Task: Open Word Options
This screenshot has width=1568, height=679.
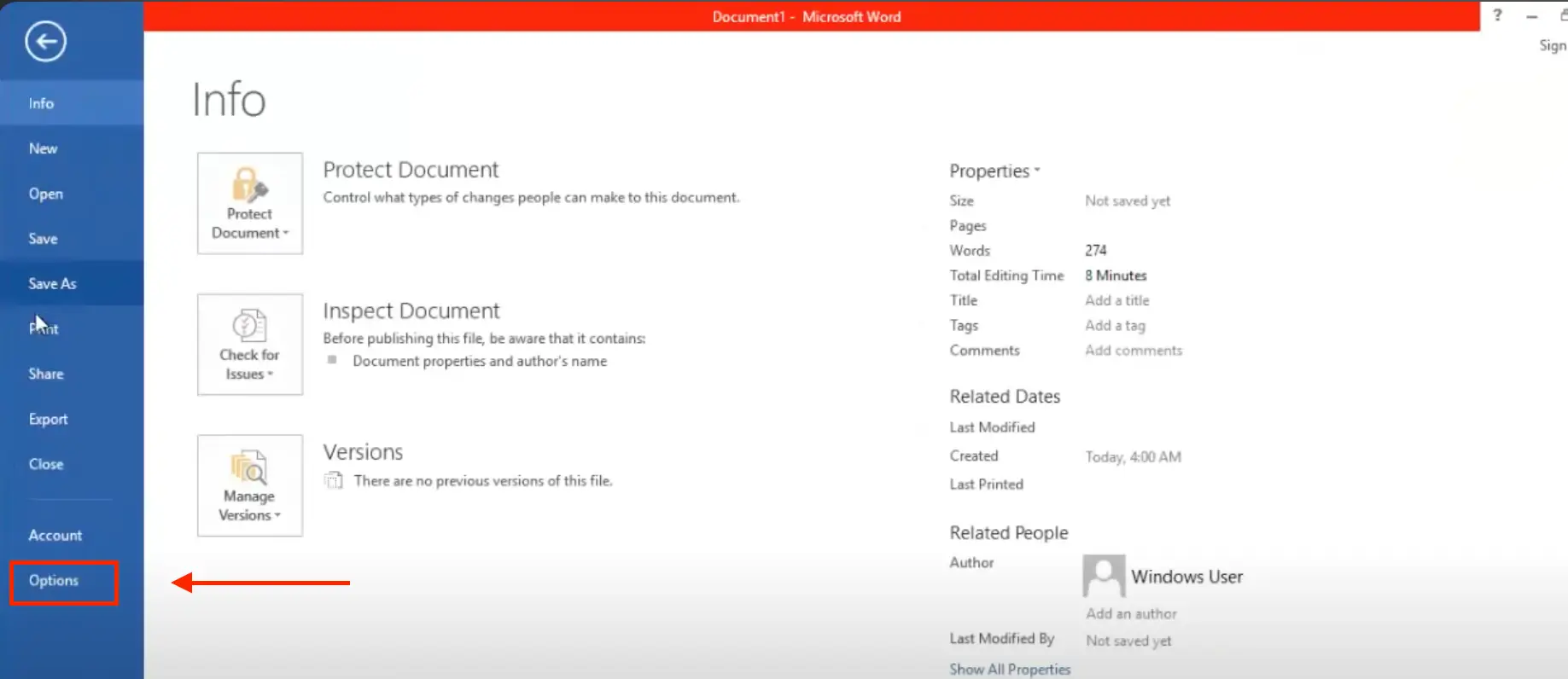Action: [63, 581]
